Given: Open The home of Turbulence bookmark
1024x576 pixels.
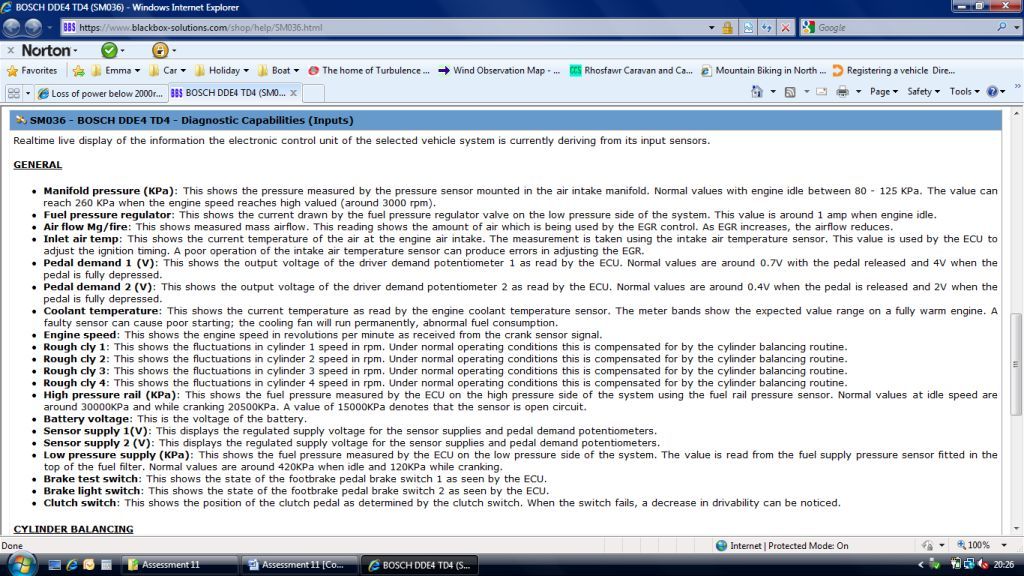Looking at the screenshot, I should coord(369,71).
